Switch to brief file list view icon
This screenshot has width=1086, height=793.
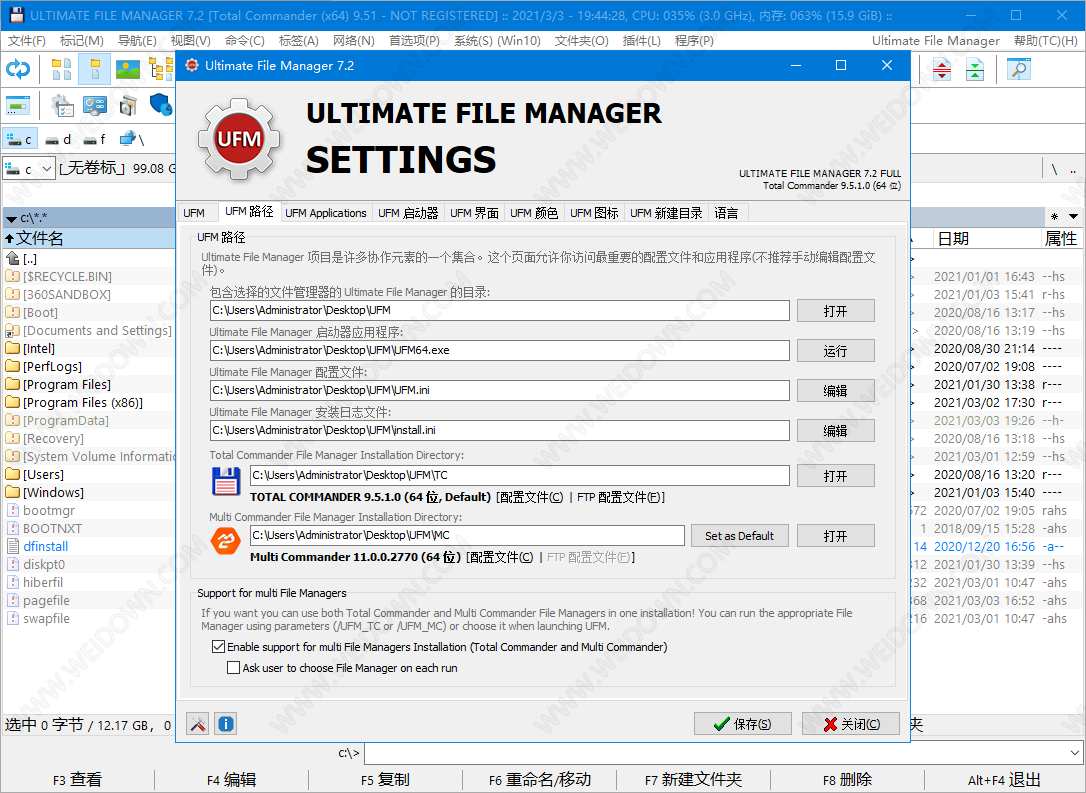pos(62,69)
